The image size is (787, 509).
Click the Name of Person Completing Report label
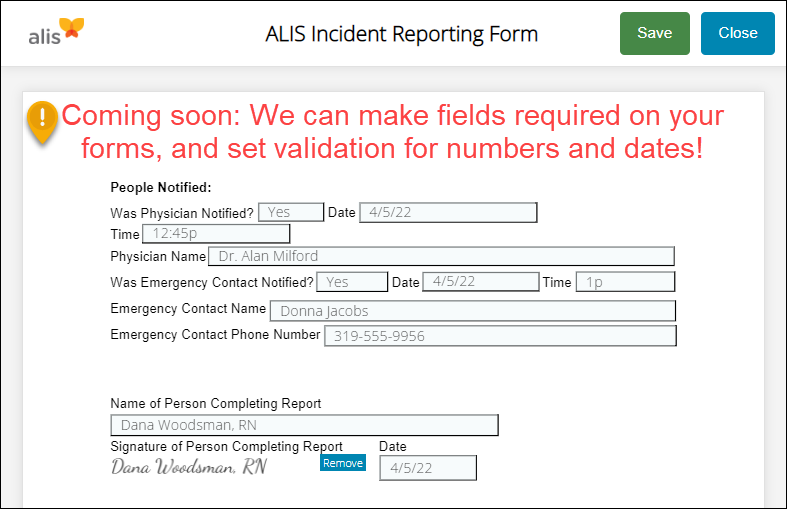[x=216, y=404]
